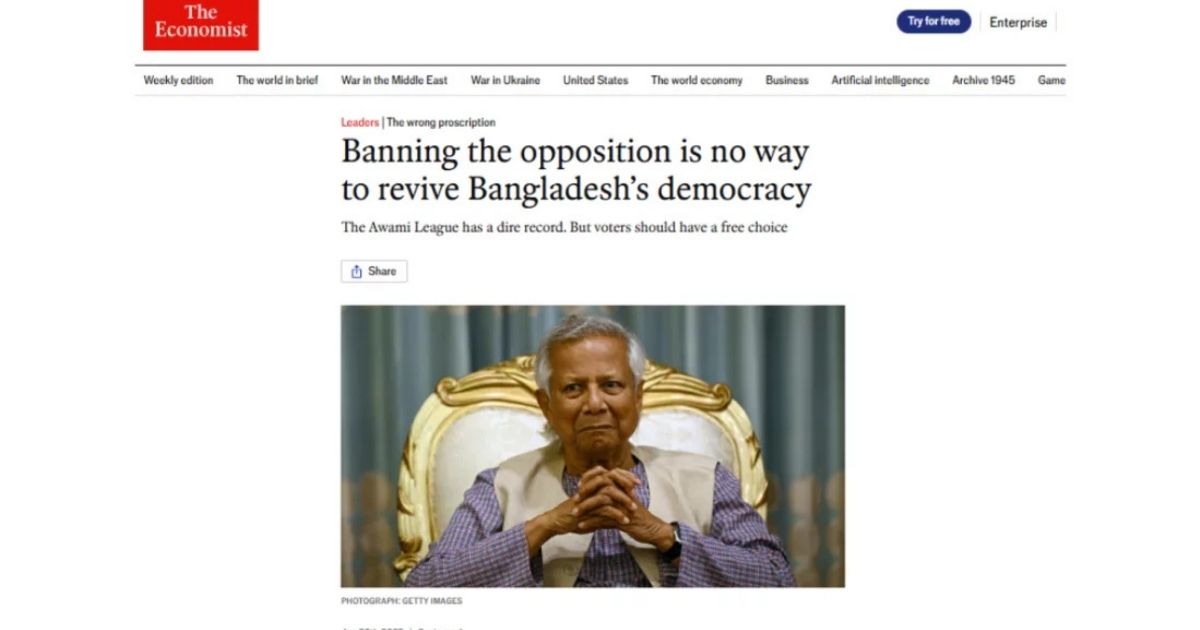
Task: Click the Try for free button
Action: (933, 22)
